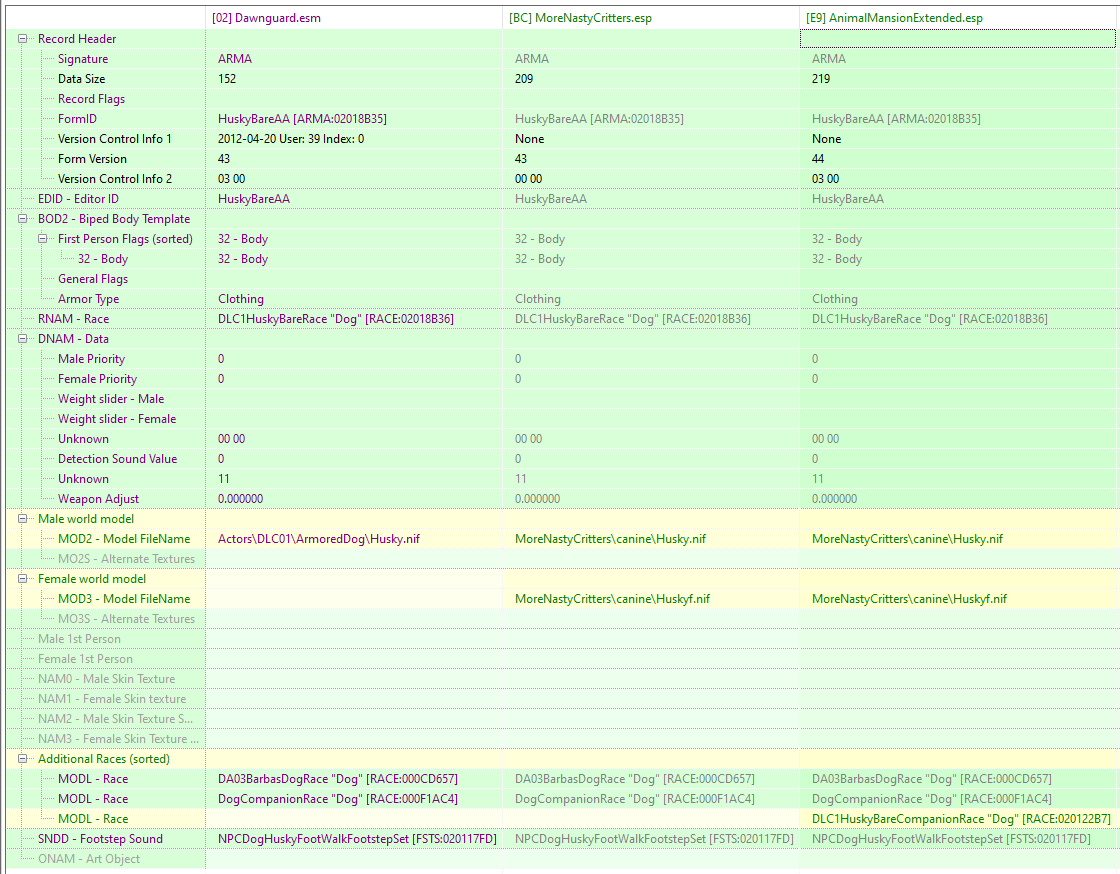
Task: Click AnimalMansionExtended column's Huskyf.nif female model cell
Action: (x=909, y=599)
